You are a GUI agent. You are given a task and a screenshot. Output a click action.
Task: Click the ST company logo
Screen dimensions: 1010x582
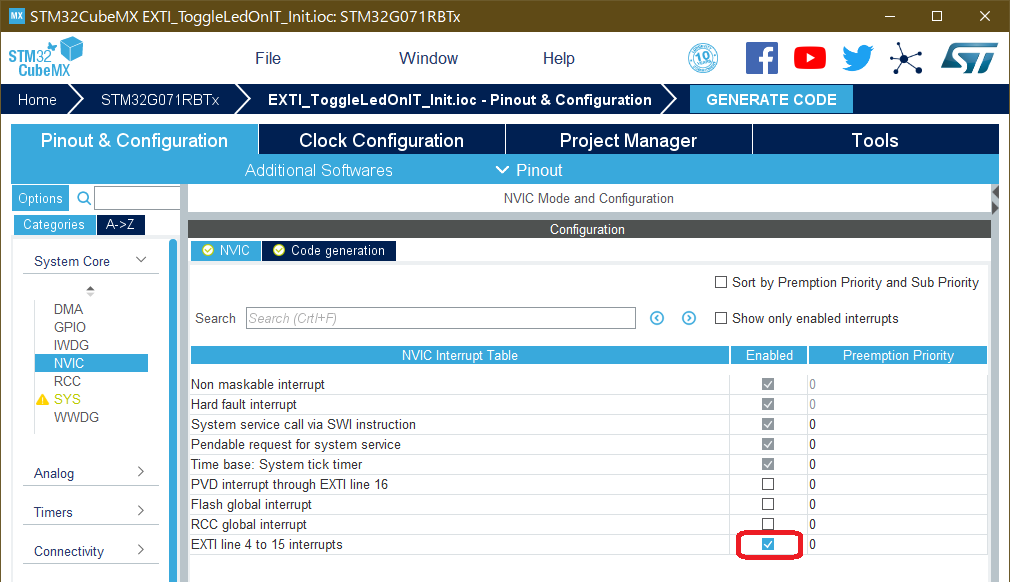[969, 59]
